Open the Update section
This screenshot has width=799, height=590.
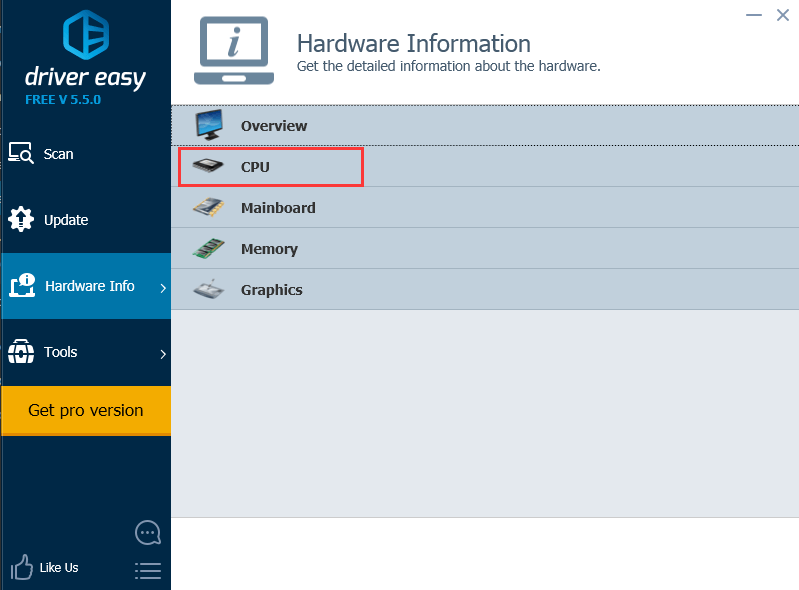click(86, 220)
